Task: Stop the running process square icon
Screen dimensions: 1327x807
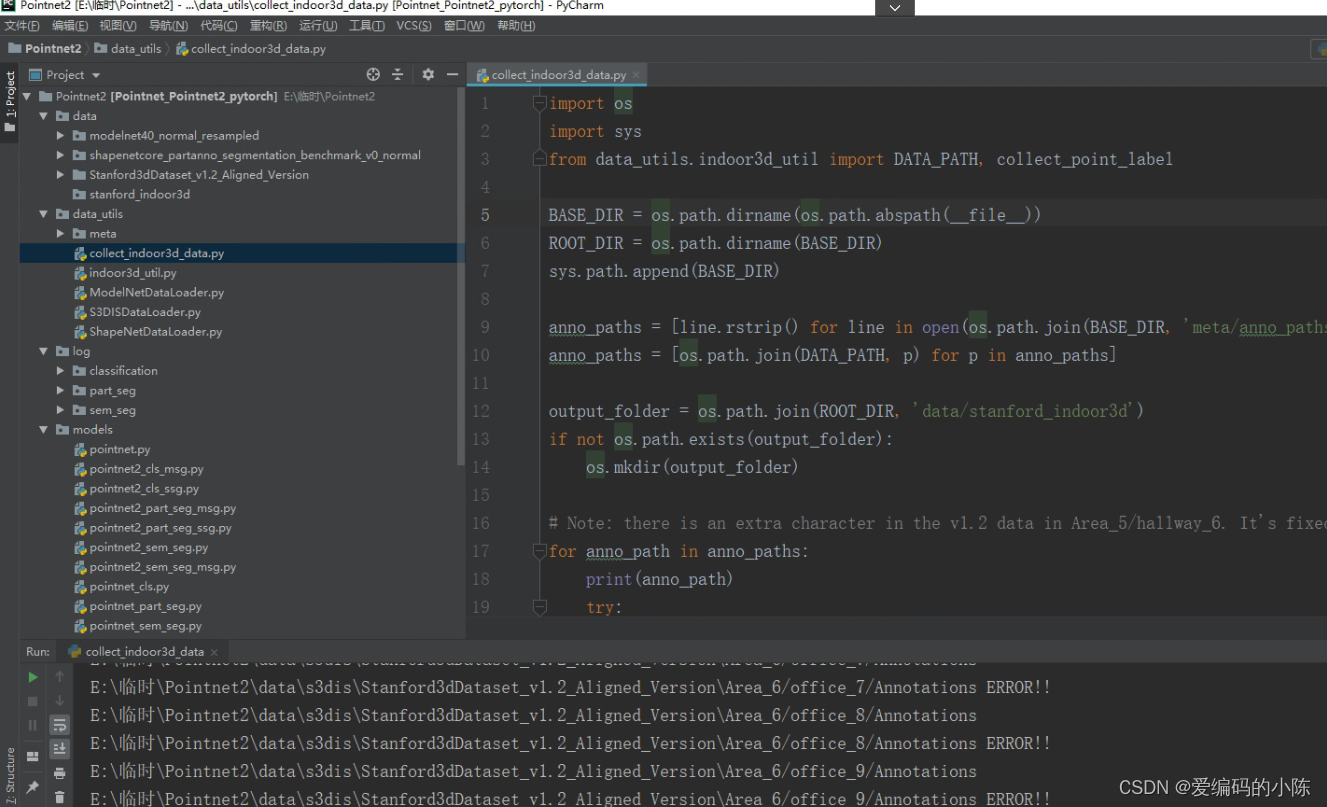Action: pyautogui.click(x=33, y=701)
